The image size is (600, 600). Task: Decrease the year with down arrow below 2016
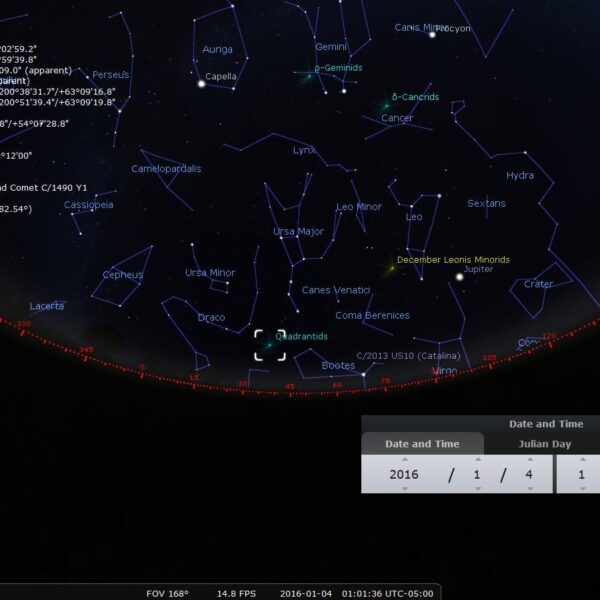(404, 489)
